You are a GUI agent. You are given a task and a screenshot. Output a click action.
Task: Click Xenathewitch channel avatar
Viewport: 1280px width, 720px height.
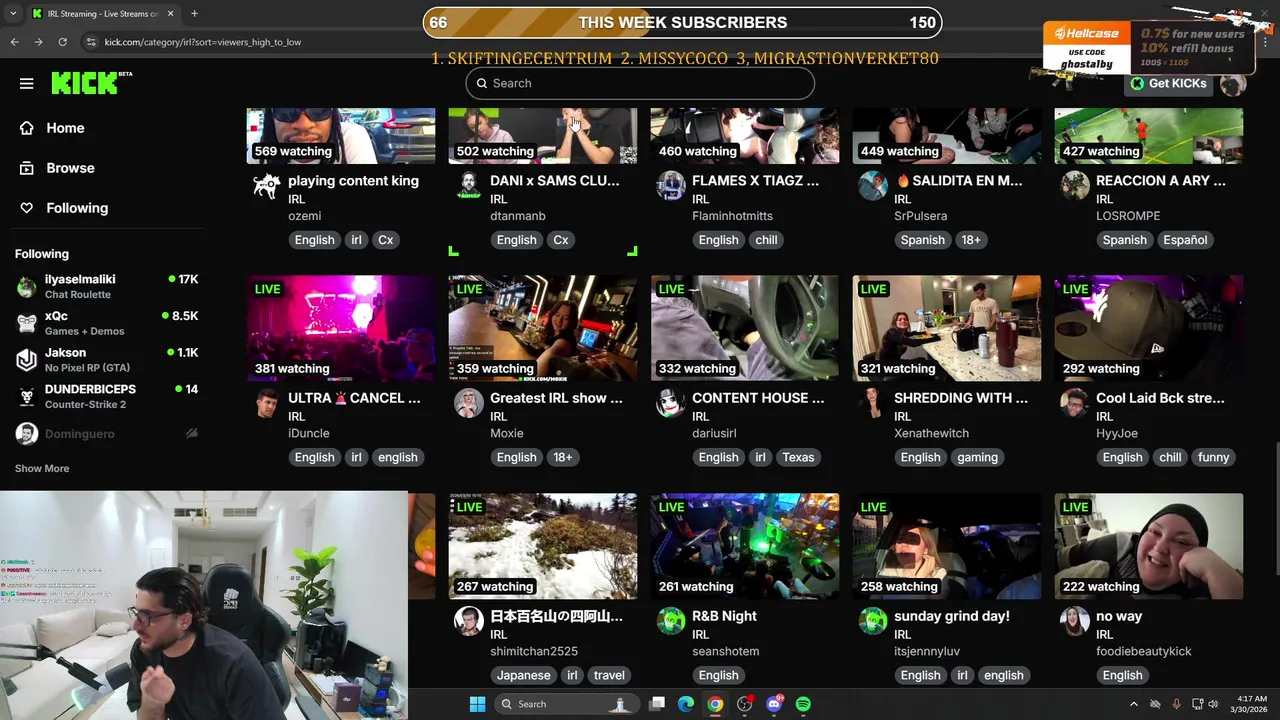tap(873, 404)
